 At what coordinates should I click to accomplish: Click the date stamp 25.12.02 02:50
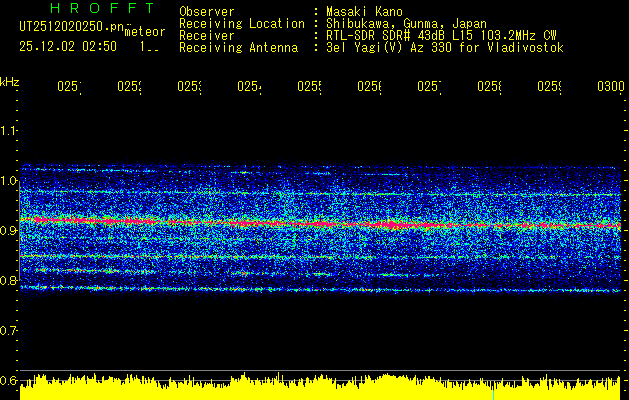tap(68, 47)
